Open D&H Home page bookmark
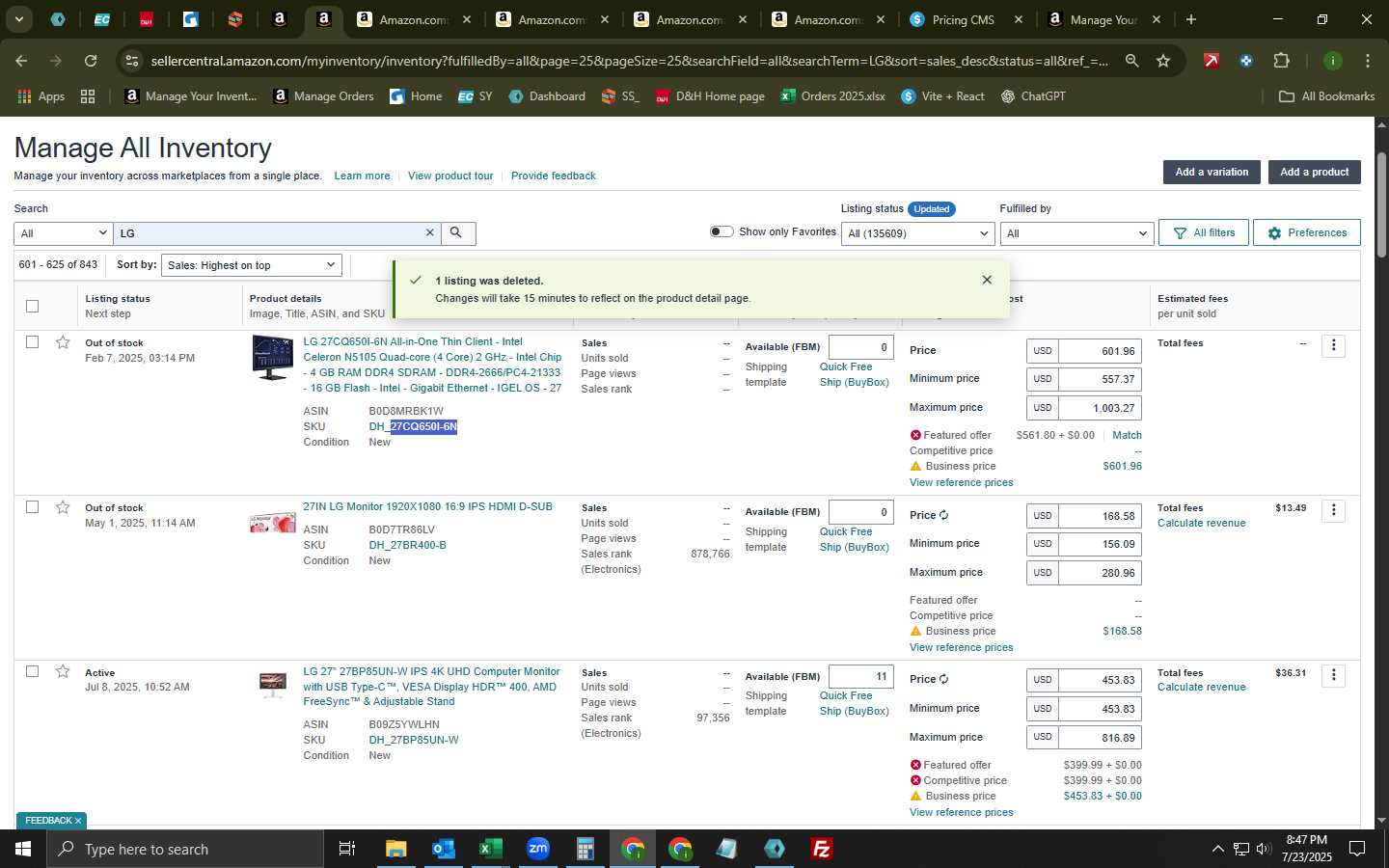The height and width of the screenshot is (868, 1389). (x=710, y=96)
